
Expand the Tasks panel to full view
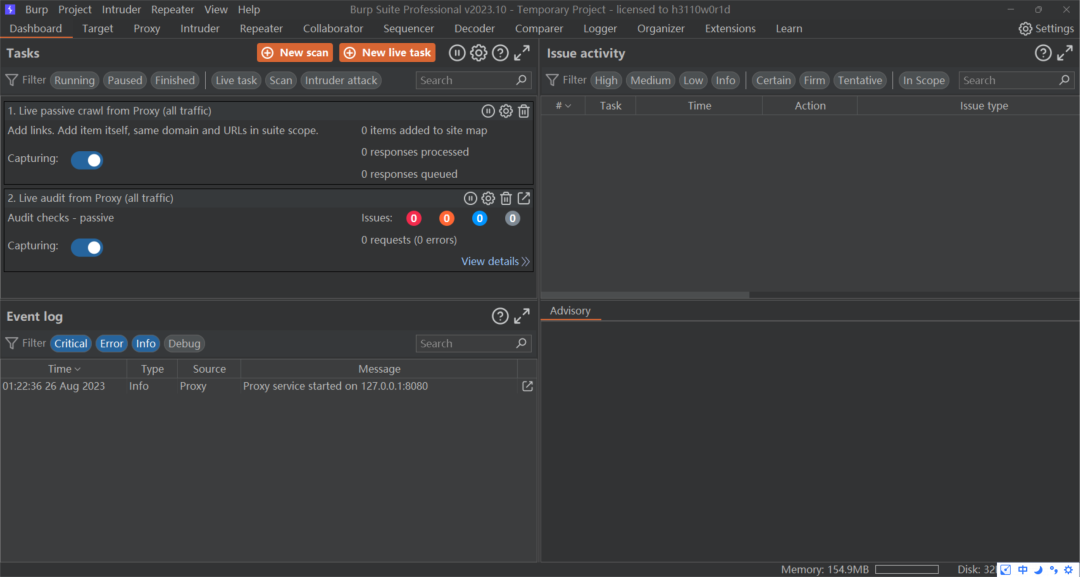(x=522, y=53)
